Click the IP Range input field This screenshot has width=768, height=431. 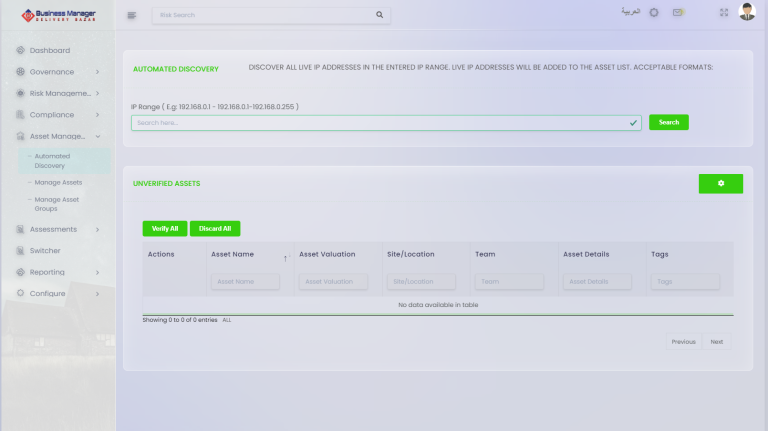[380, 122]
